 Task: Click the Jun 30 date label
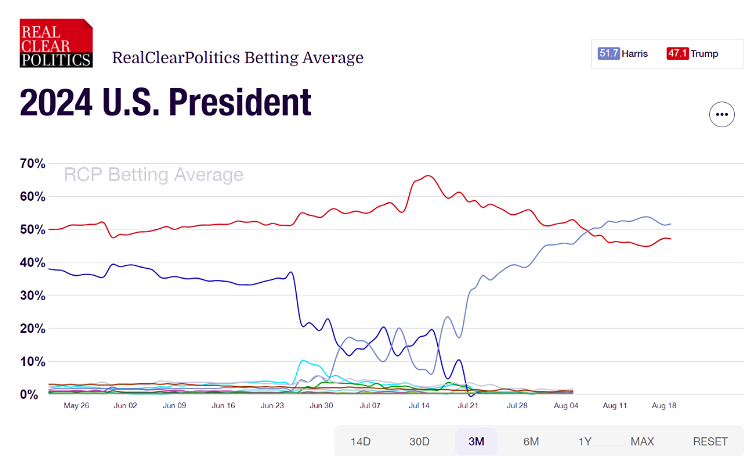click(321, 406)
